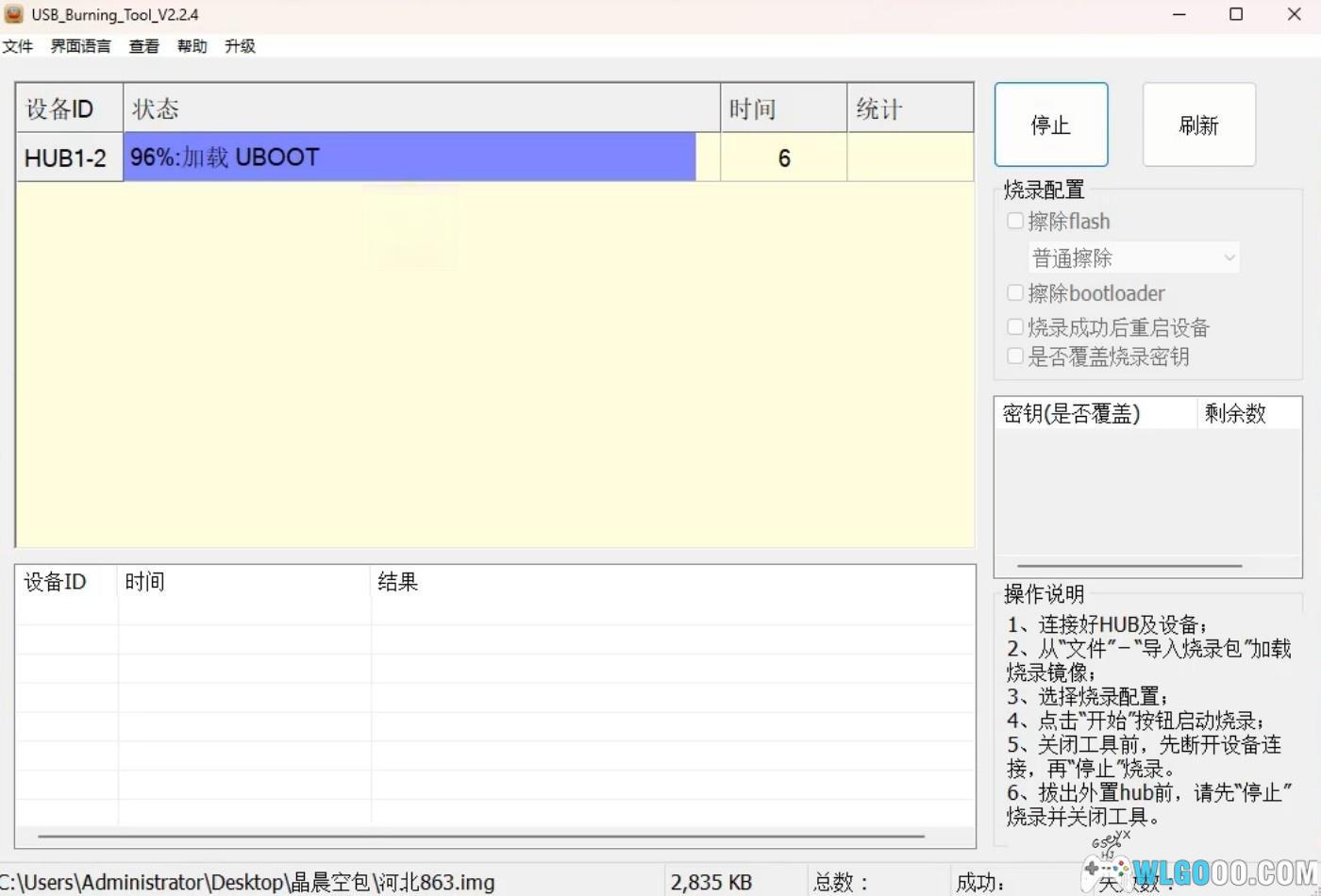The height and width of the screenshot is (896, 1321).
Task: Open the 升级 menu
Action: (240, 46)
